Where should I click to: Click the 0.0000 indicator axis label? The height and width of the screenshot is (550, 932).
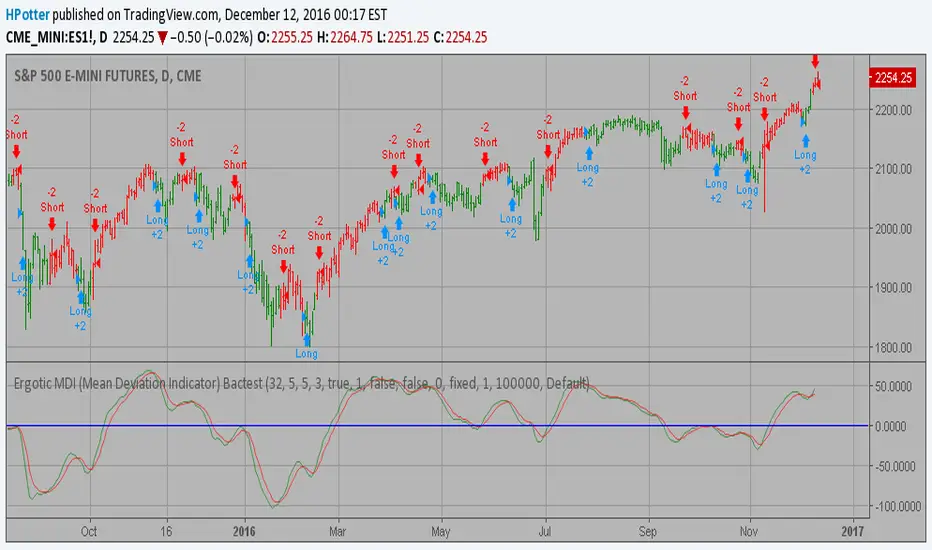(891, 426)
